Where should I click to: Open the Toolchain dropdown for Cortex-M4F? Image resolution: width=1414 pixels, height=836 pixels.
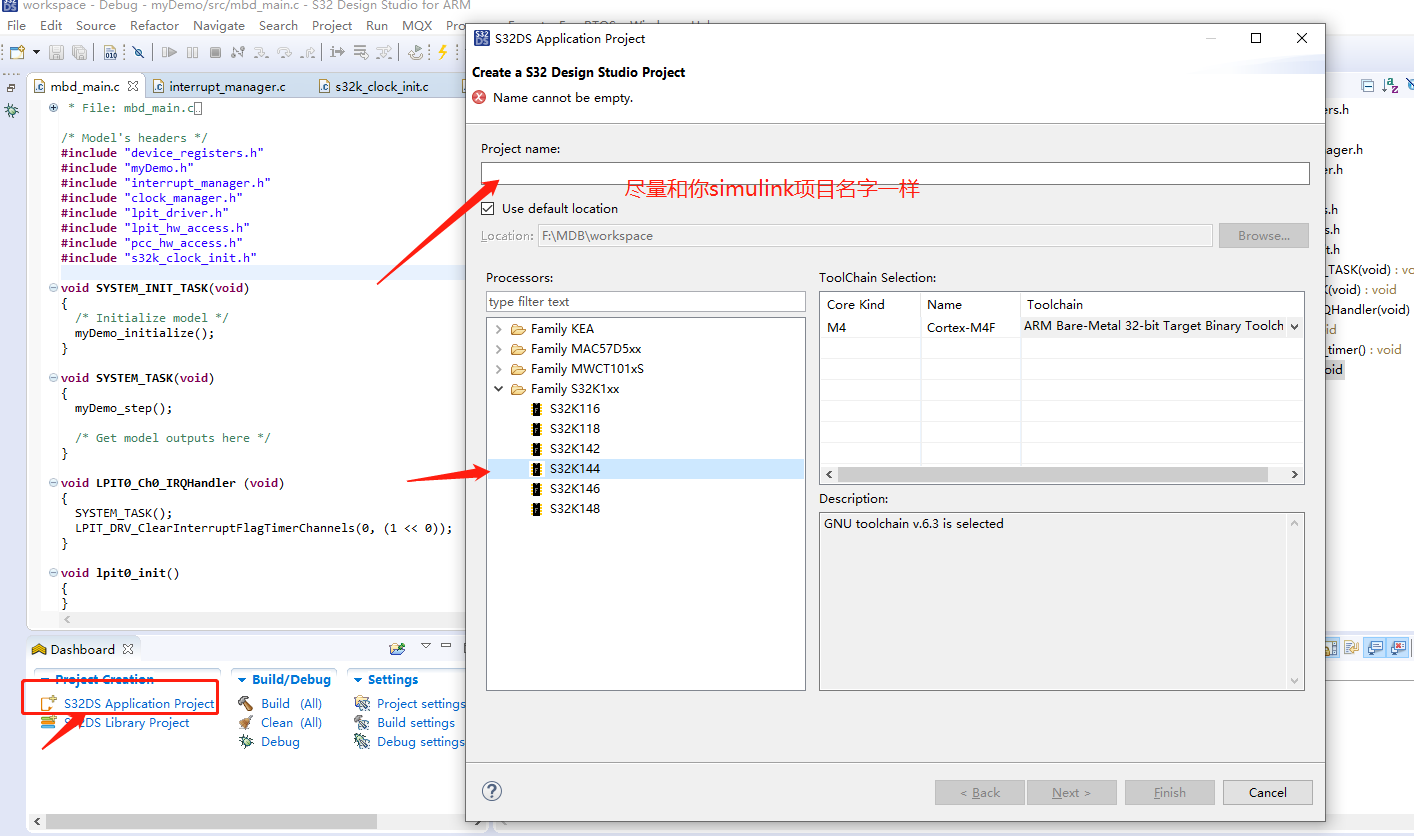pyautogui.click(x=1295, y=326)
